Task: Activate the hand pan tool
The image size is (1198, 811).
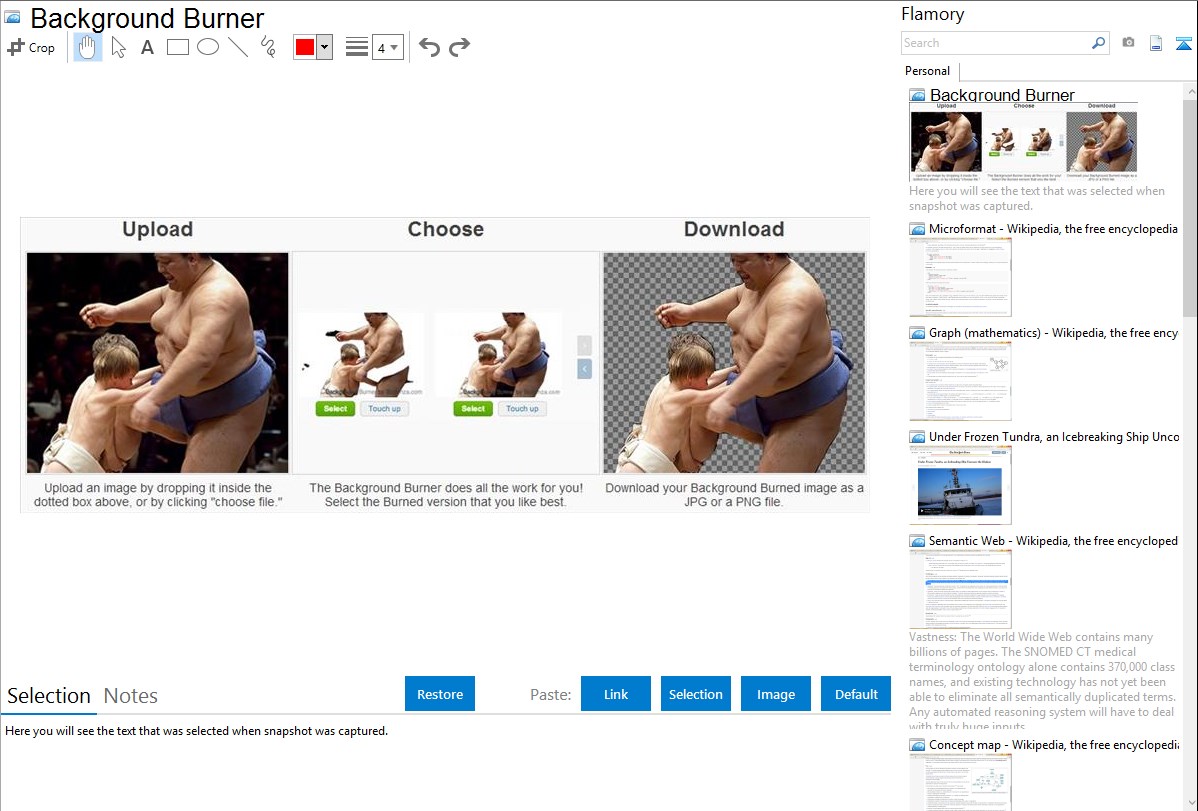Action: tap(88, 47)
